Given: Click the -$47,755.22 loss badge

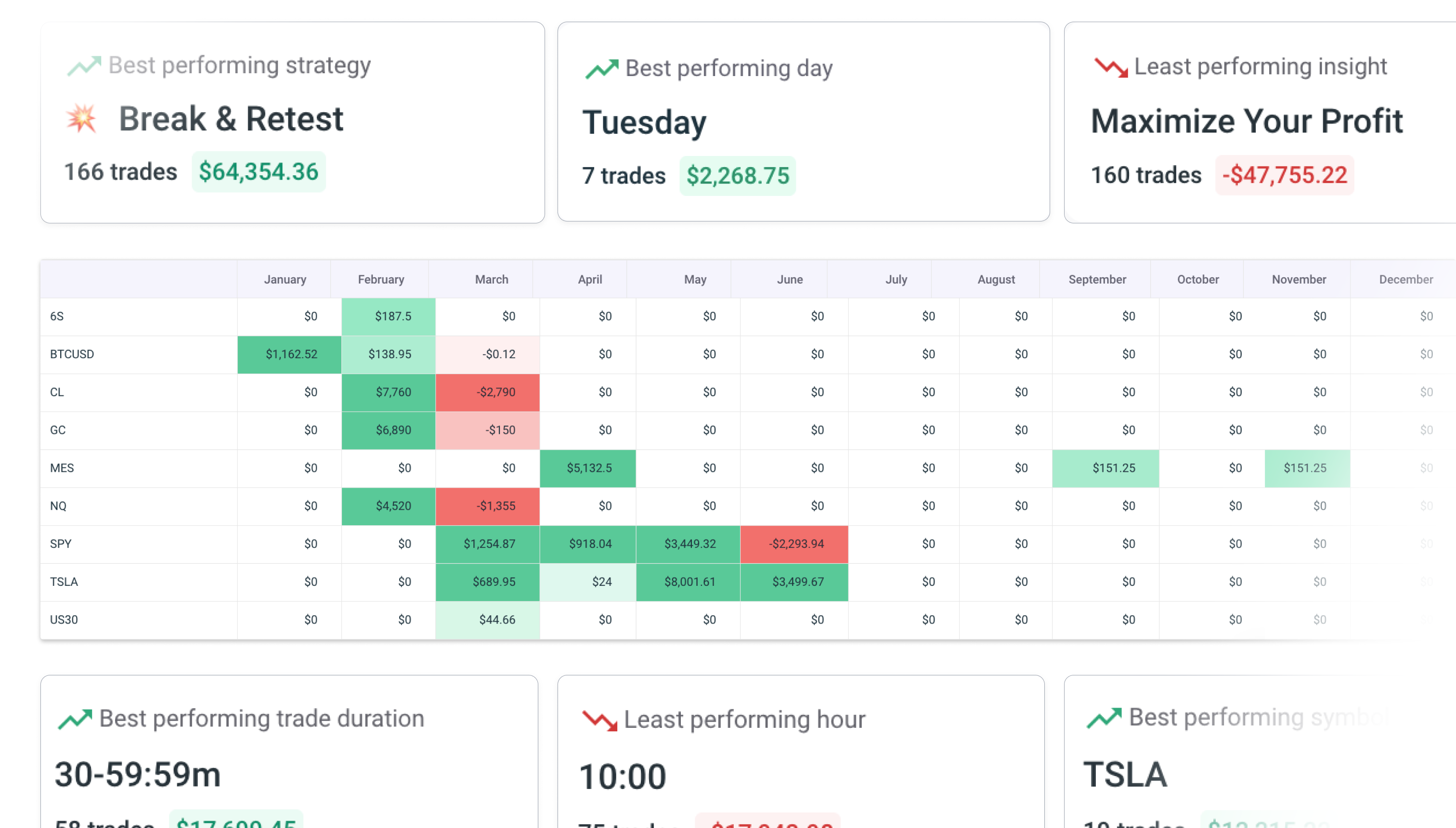Looking at the screenshot, I should 1285,176.
